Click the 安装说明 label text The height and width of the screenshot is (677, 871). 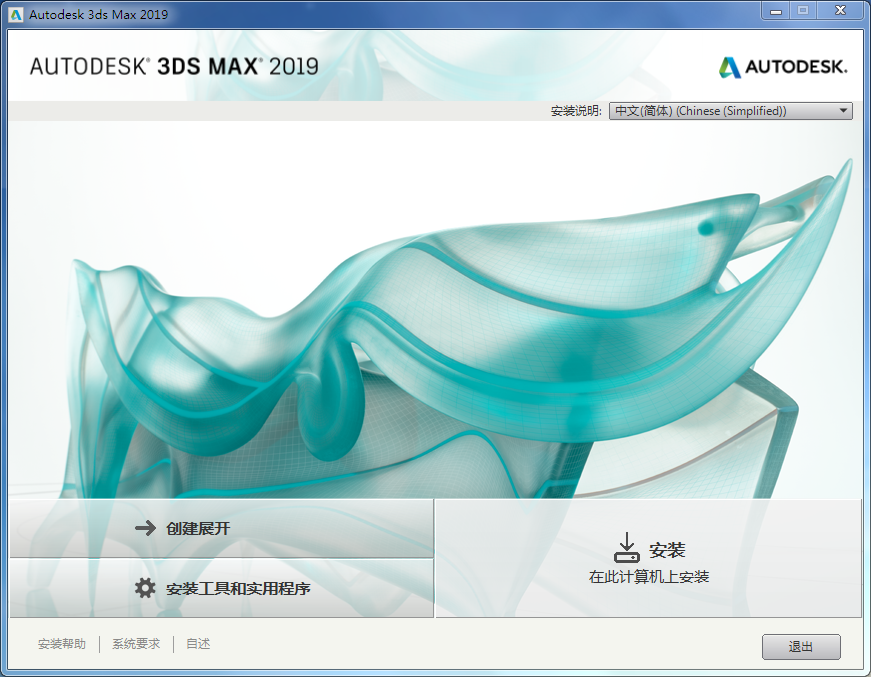pos(576,111)
